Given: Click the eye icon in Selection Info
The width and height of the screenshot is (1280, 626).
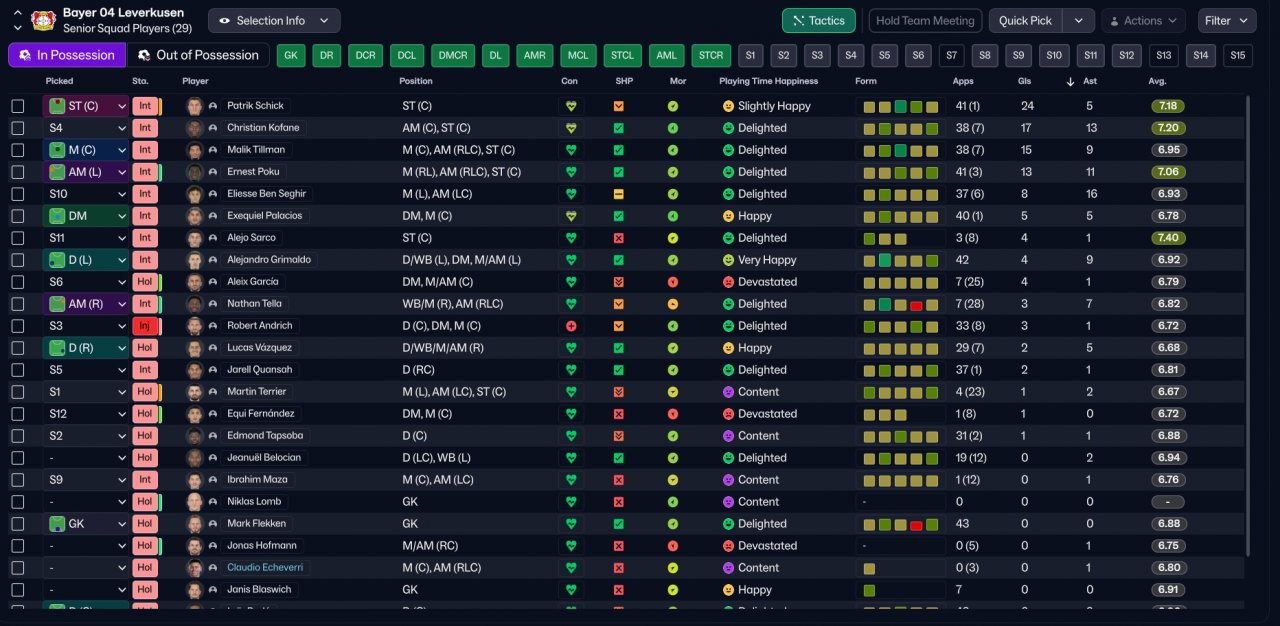Looking at the screenshot, I should click(x=225, y=21).
